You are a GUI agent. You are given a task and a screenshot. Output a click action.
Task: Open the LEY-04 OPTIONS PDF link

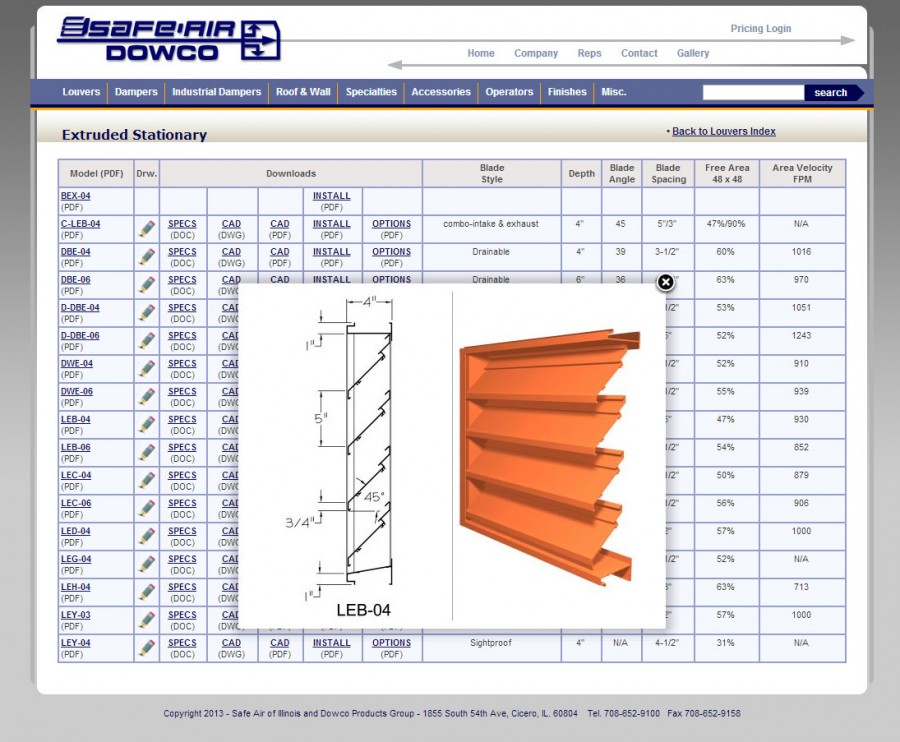(391, 644)
